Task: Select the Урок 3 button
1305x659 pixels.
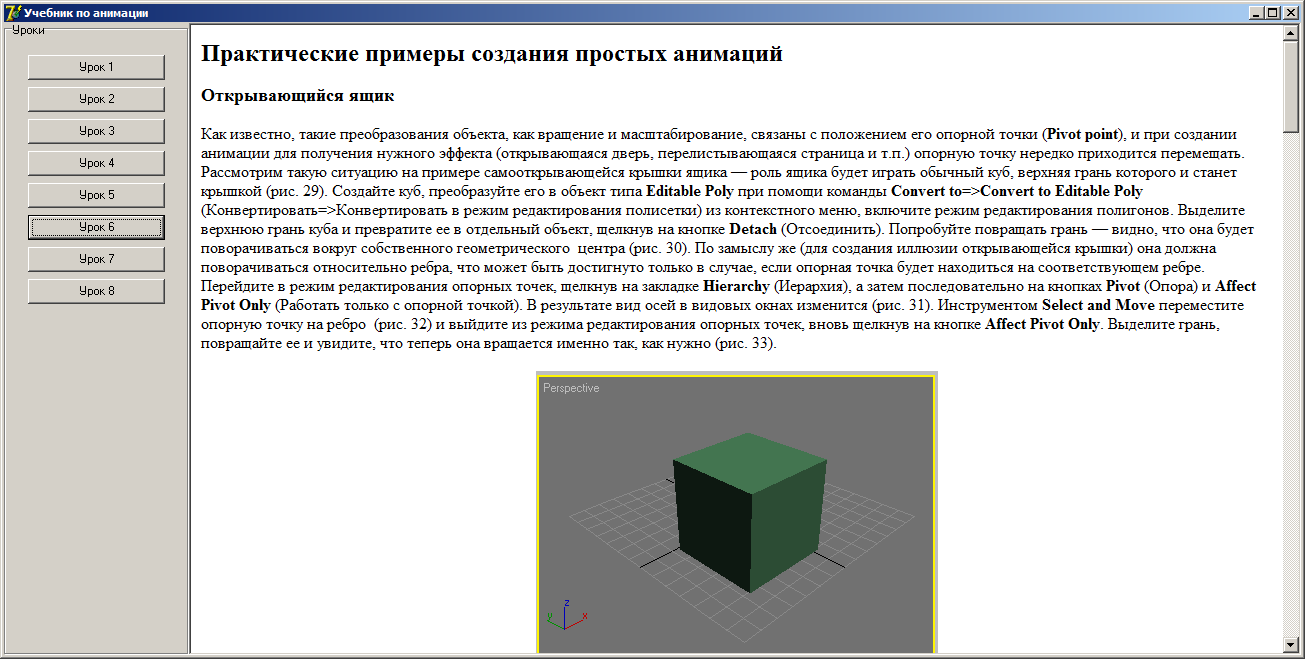Action: 96,131
